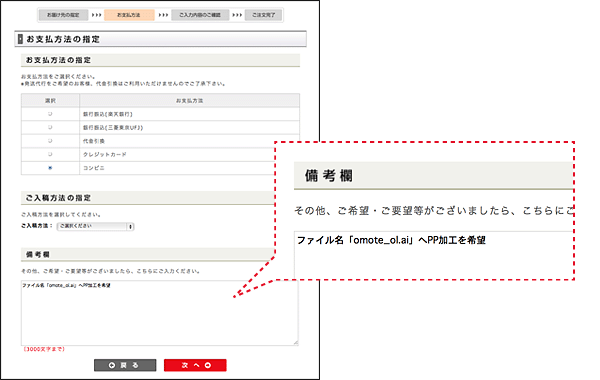Click the お届け先の指定 step tab

(x=63, y=15)
